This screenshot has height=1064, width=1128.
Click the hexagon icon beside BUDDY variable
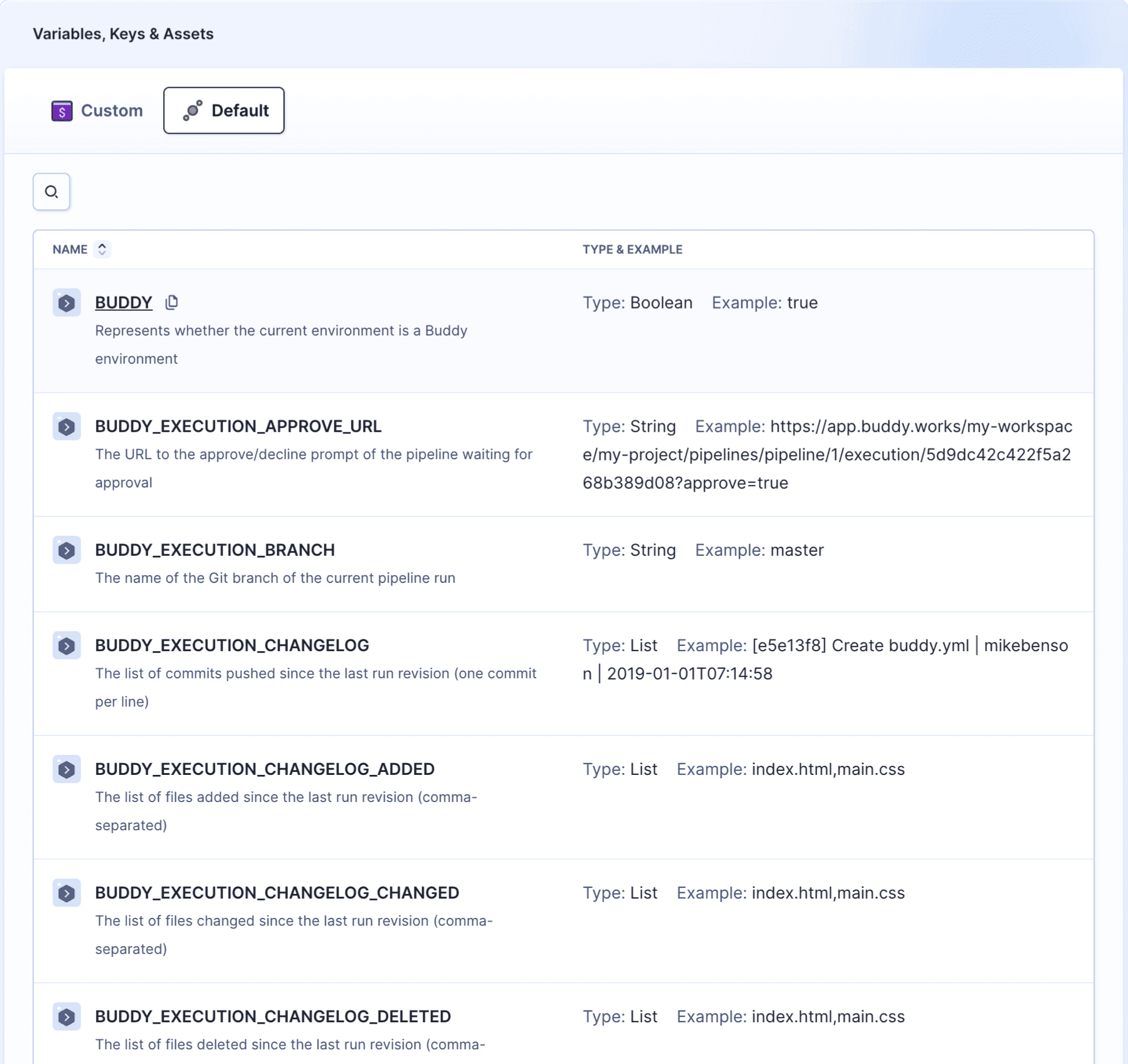[x=67, y=302]
